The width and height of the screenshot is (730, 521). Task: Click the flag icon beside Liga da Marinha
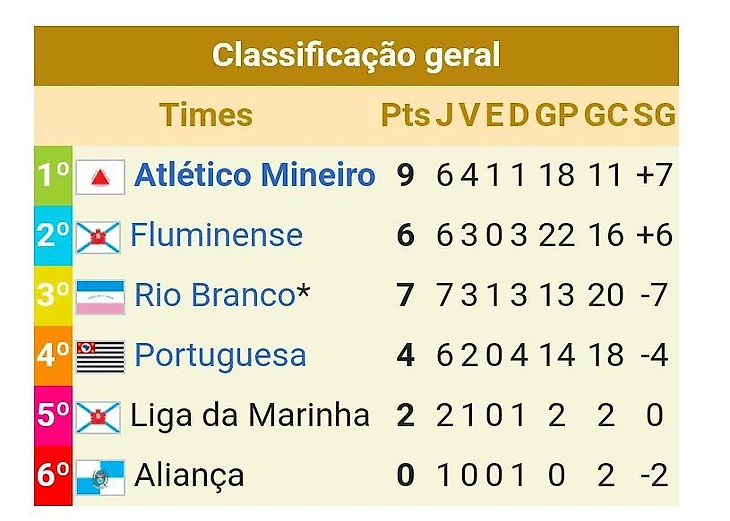98,417
